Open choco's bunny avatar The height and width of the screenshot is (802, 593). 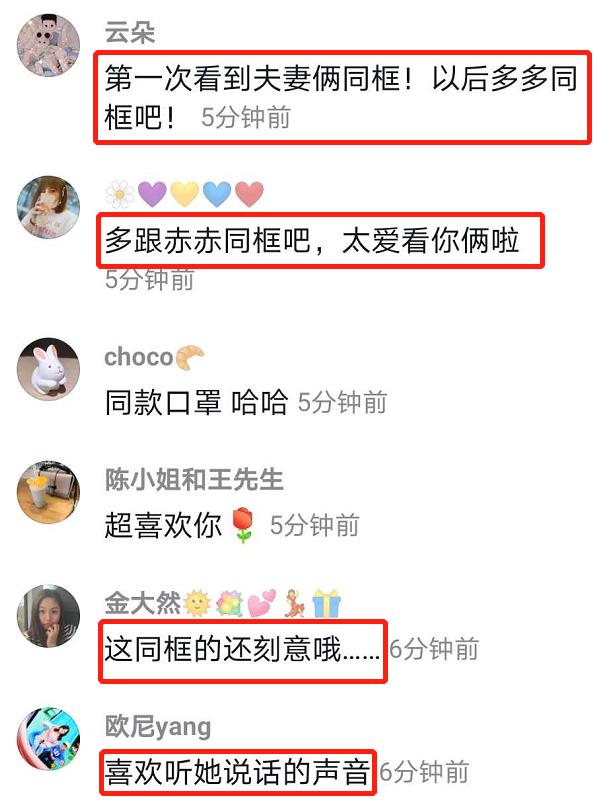[x=49, y=369]
